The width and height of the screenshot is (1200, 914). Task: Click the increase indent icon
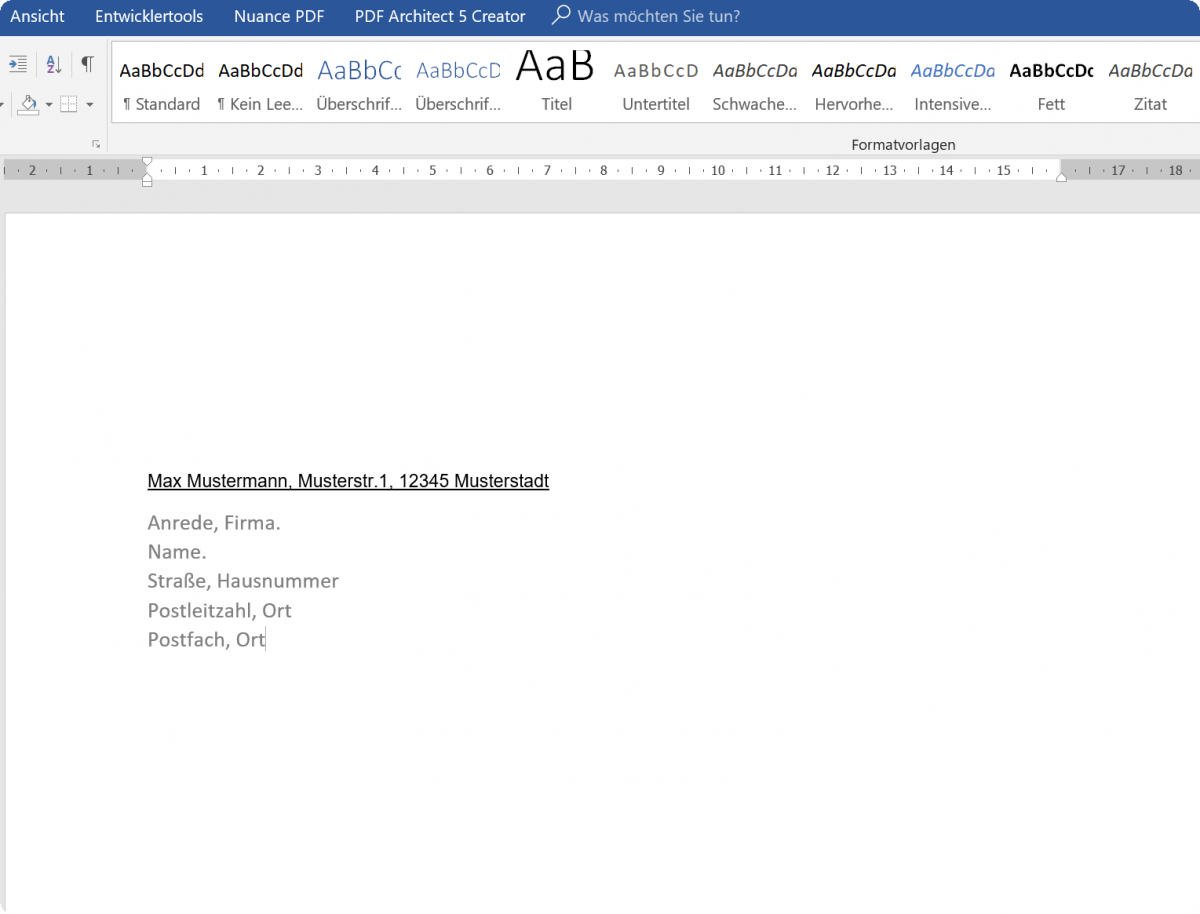point(17,63)
